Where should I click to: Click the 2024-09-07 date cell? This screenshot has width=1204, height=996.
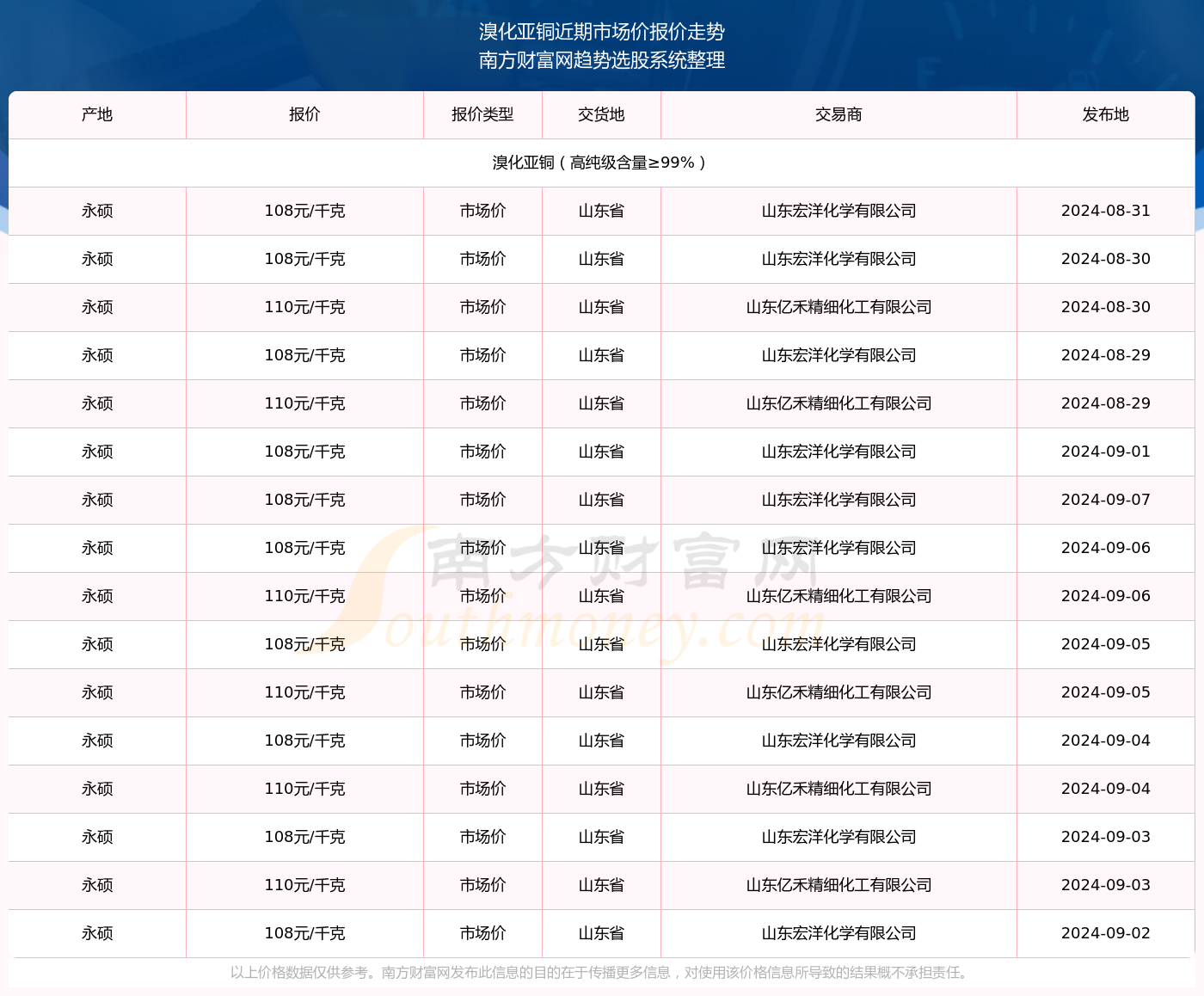(1105, 500)
